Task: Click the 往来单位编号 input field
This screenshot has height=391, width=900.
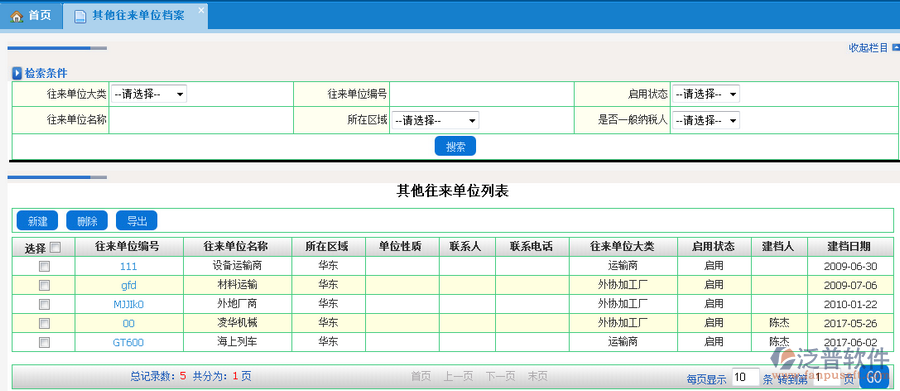Action: [482, 94]
